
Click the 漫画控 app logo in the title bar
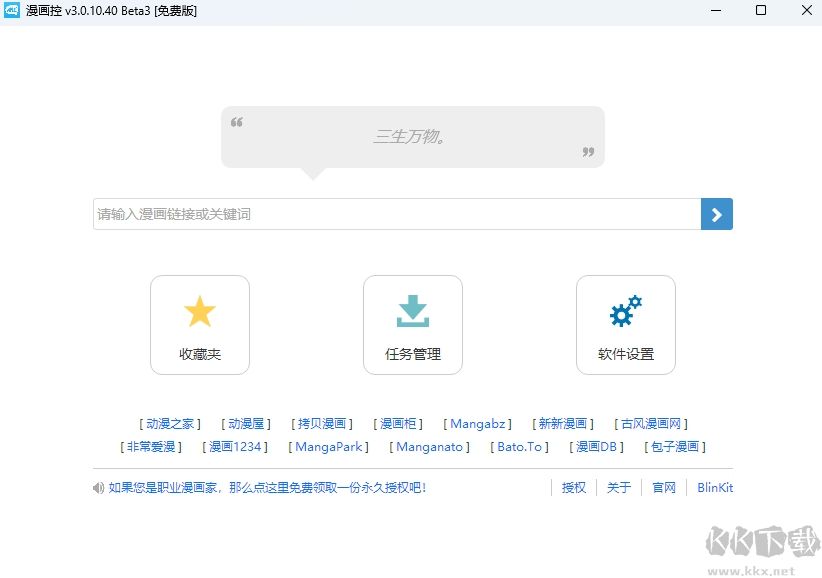(x=14, y=10)
